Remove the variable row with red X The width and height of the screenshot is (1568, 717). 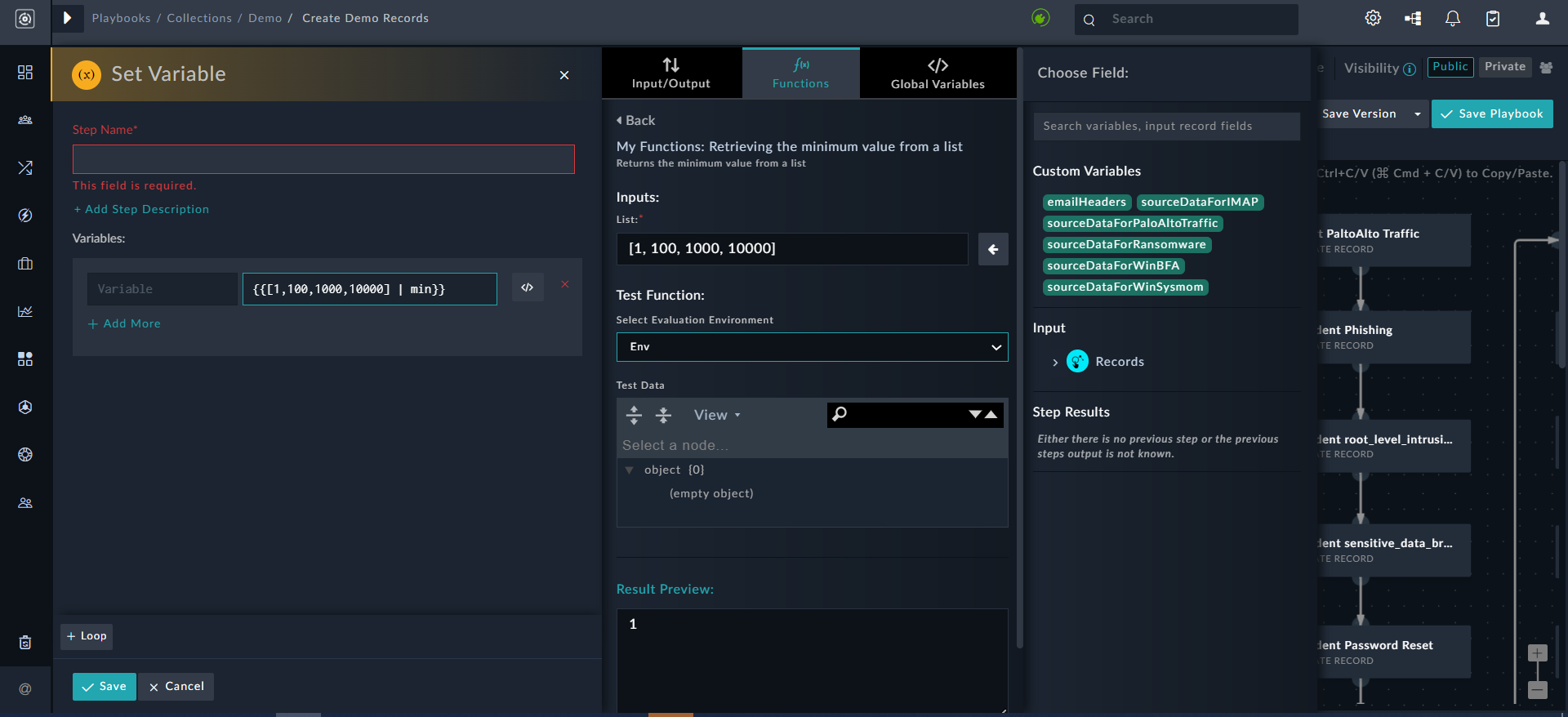point(564,284)
